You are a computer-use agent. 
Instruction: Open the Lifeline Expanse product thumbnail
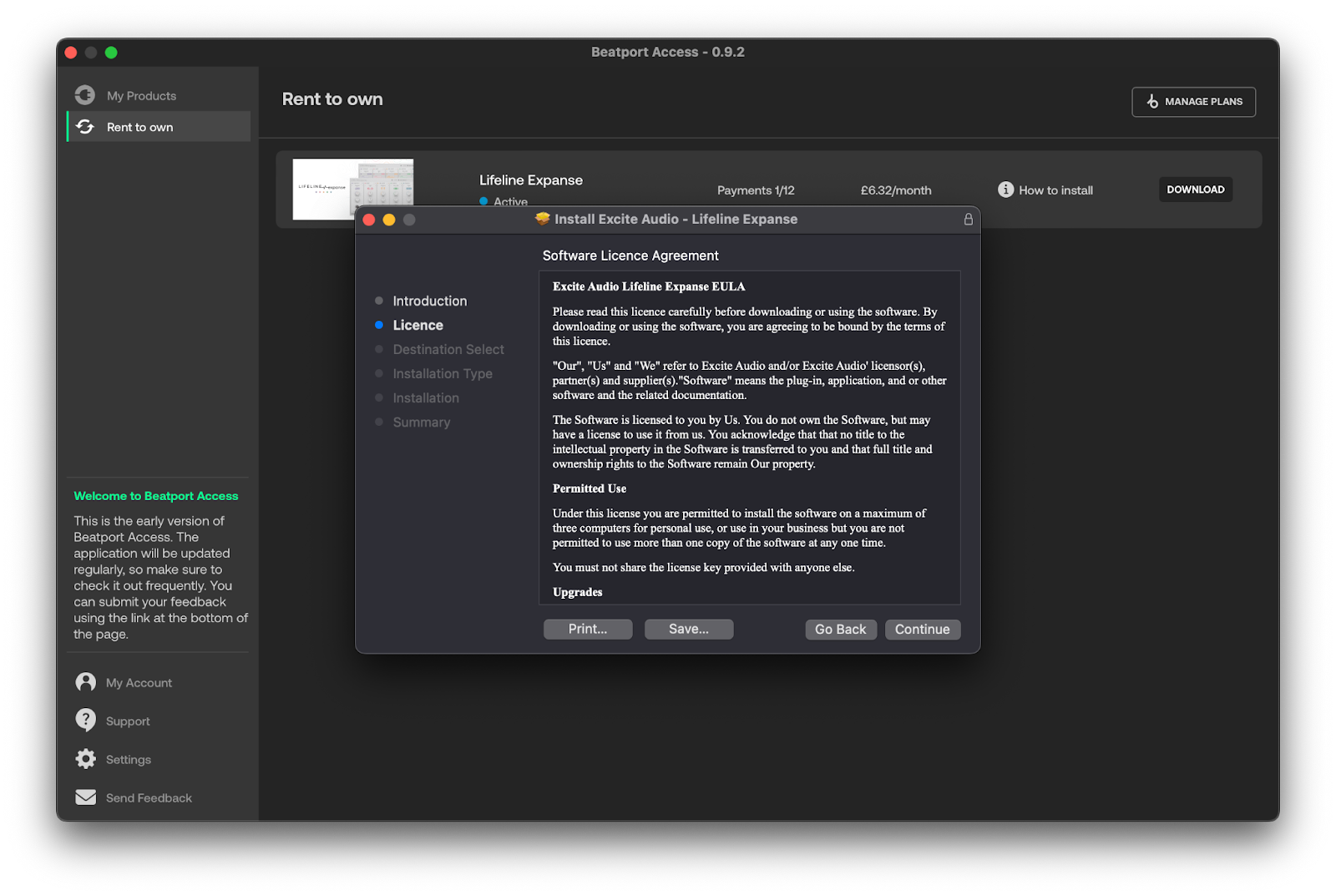coord(352,189)
